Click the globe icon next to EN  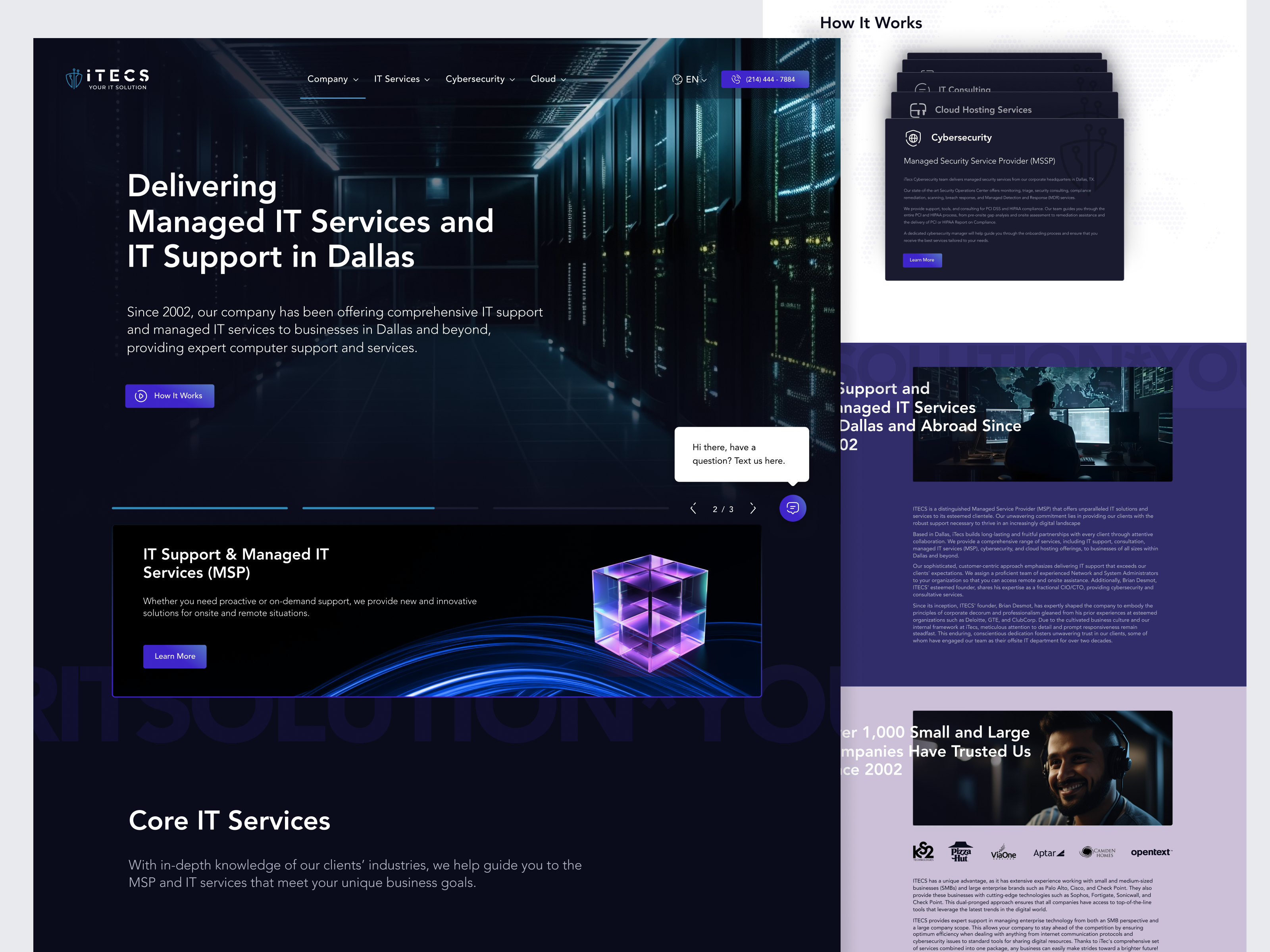tap(677, 80)
